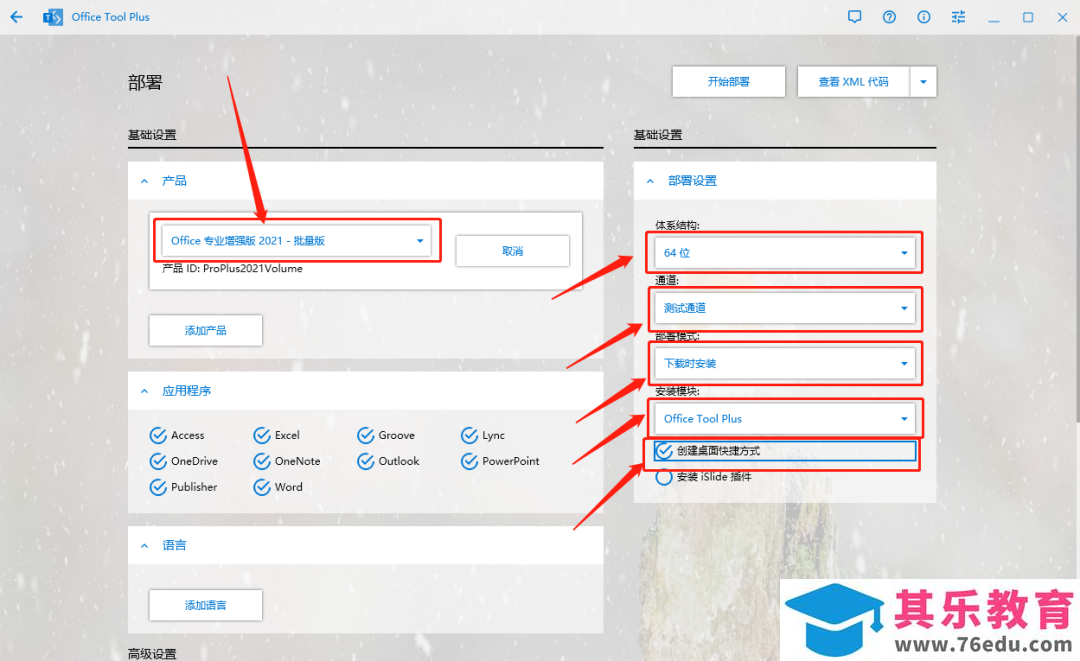Open the 64 位 architecture dropdown
The image size is (1080, 661).
pyautogui.click(x=785, y=253)
